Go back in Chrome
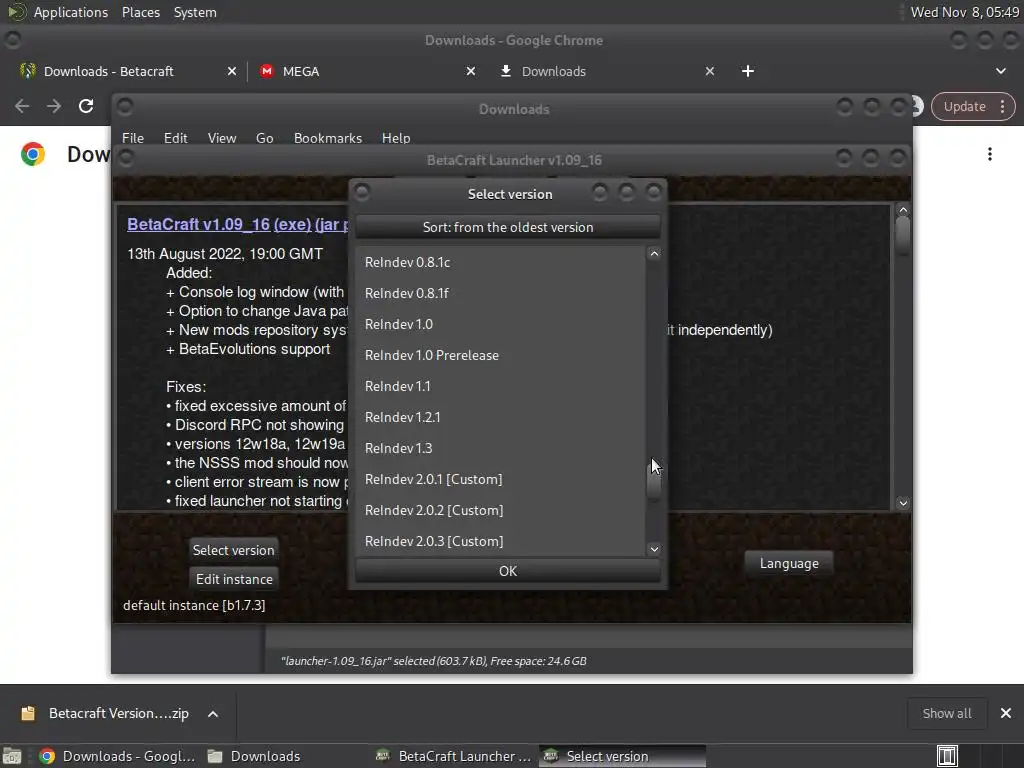The image size is (1024, 768). (x=22, y=106)
